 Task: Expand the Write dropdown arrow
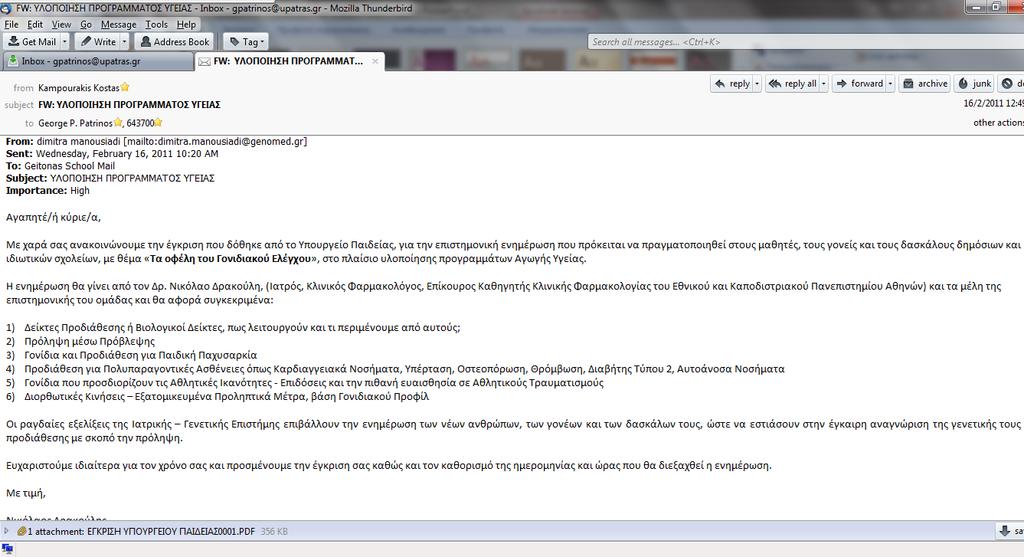coord(124,42)
